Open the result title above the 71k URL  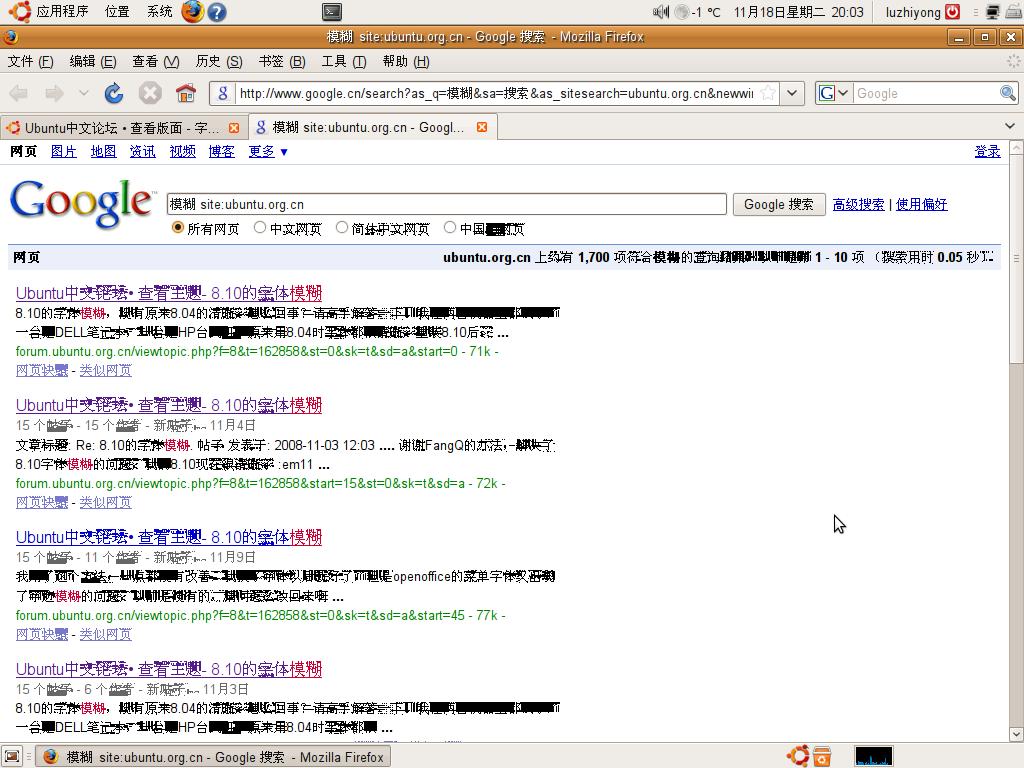[168, 293]
